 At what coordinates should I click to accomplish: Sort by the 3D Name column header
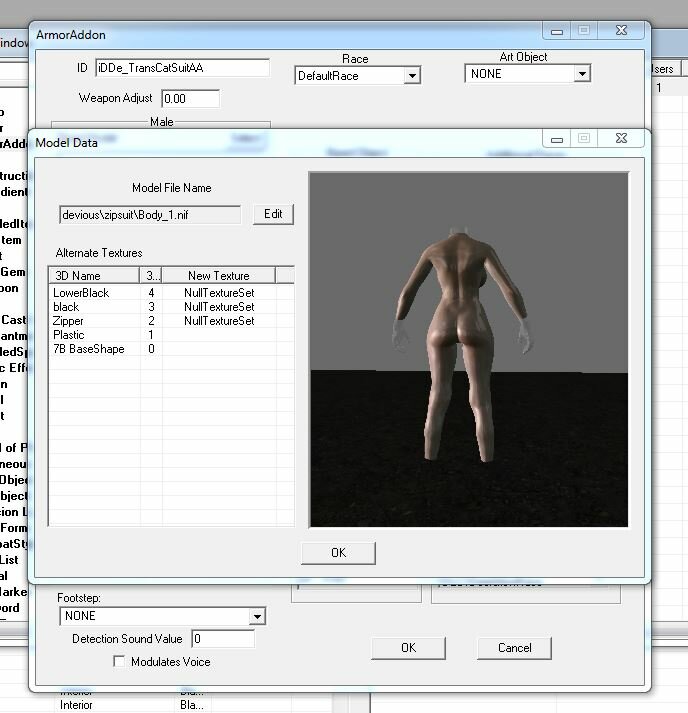(94, 276)
